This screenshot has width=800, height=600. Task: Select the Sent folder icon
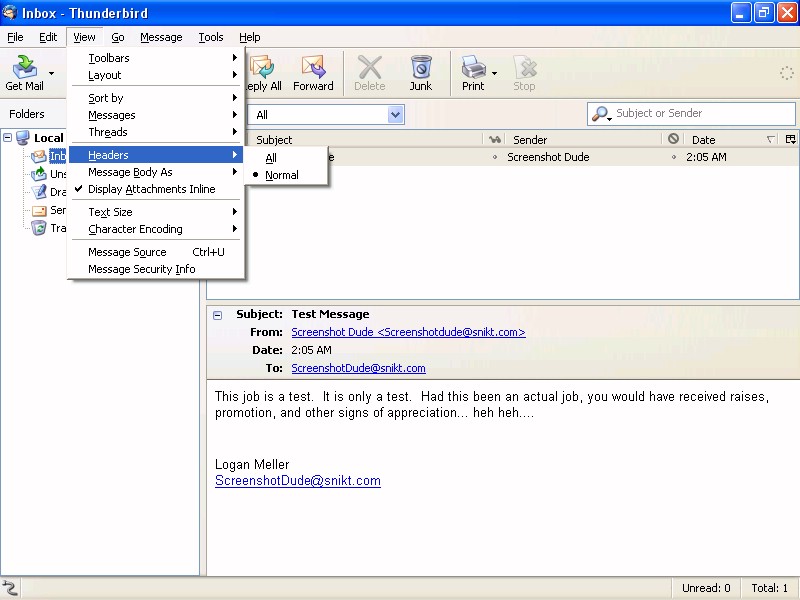(x=39, y=210)
